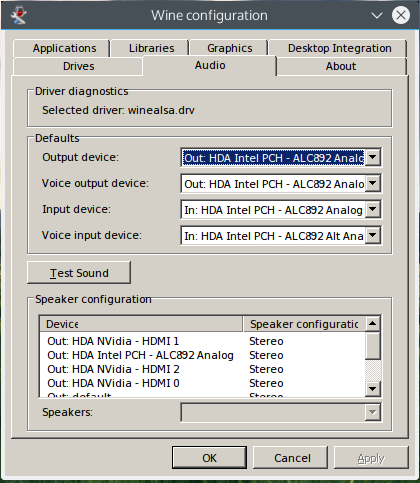Select the Audio tab
This screenshot has height=483, width=420.
(210, 65)
